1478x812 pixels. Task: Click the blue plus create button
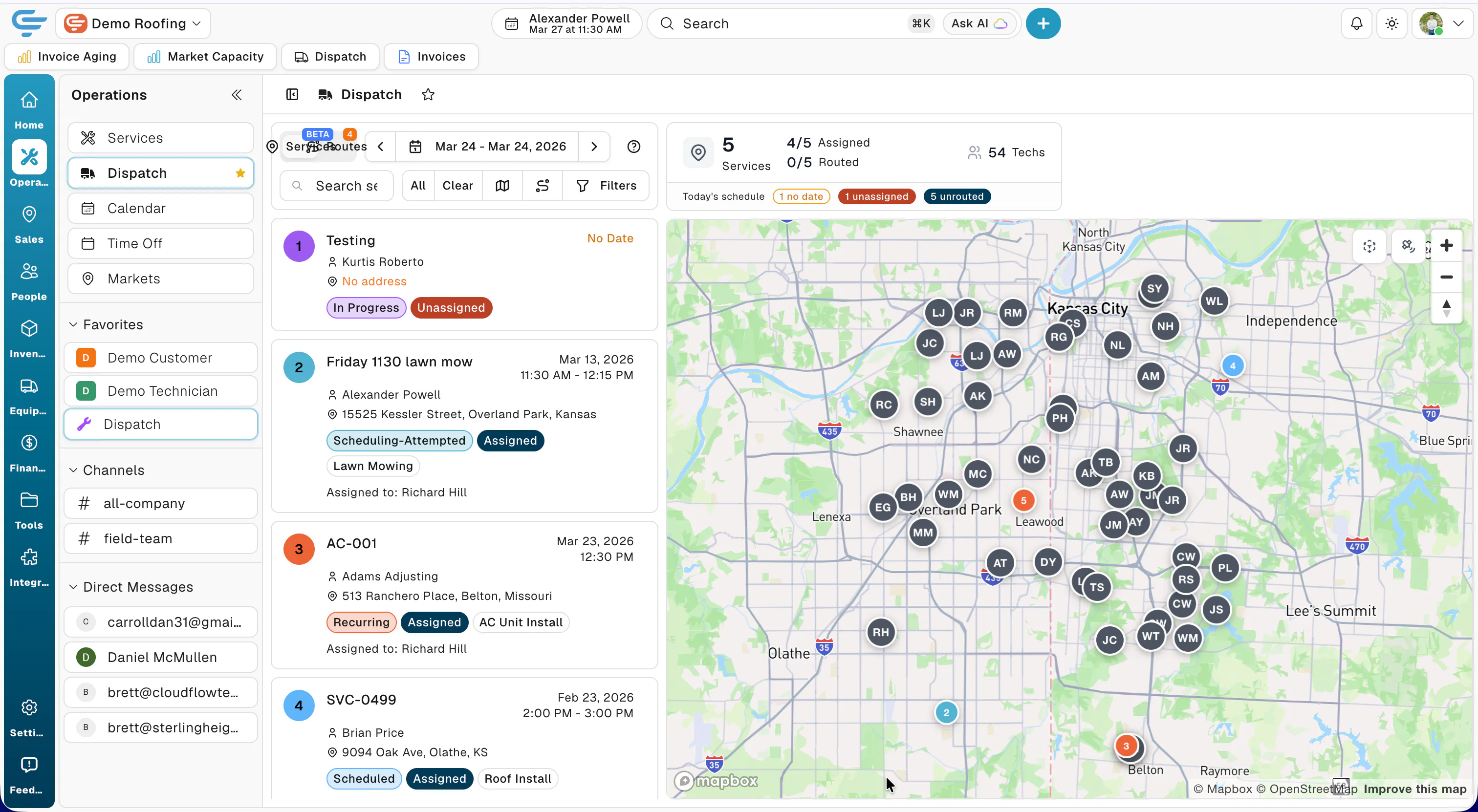[1043, 23]
